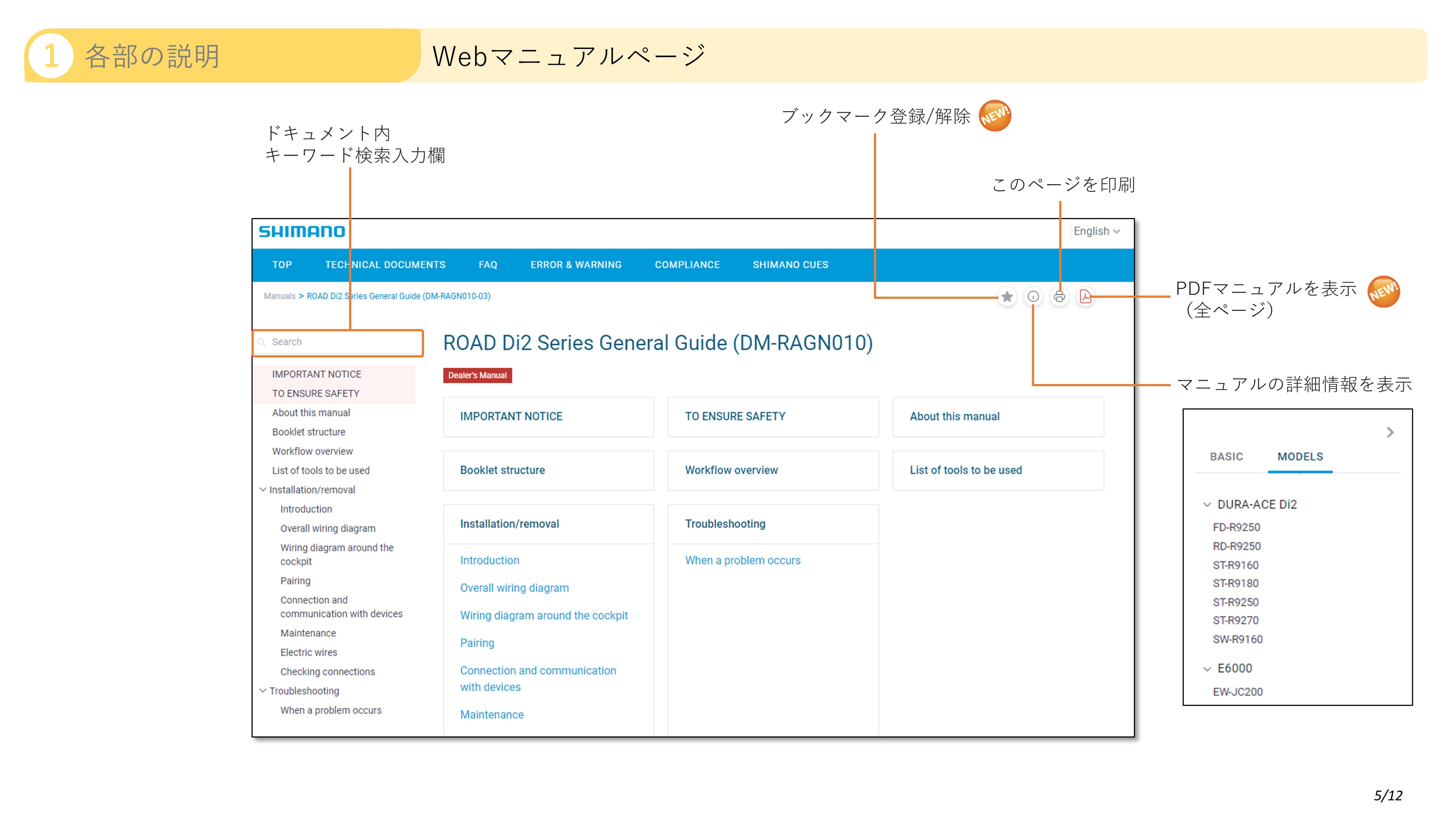The width and height of the screenshot is (1456, 819).
Task: Open Maintenance link in Installation card
Action: (492, 715)
